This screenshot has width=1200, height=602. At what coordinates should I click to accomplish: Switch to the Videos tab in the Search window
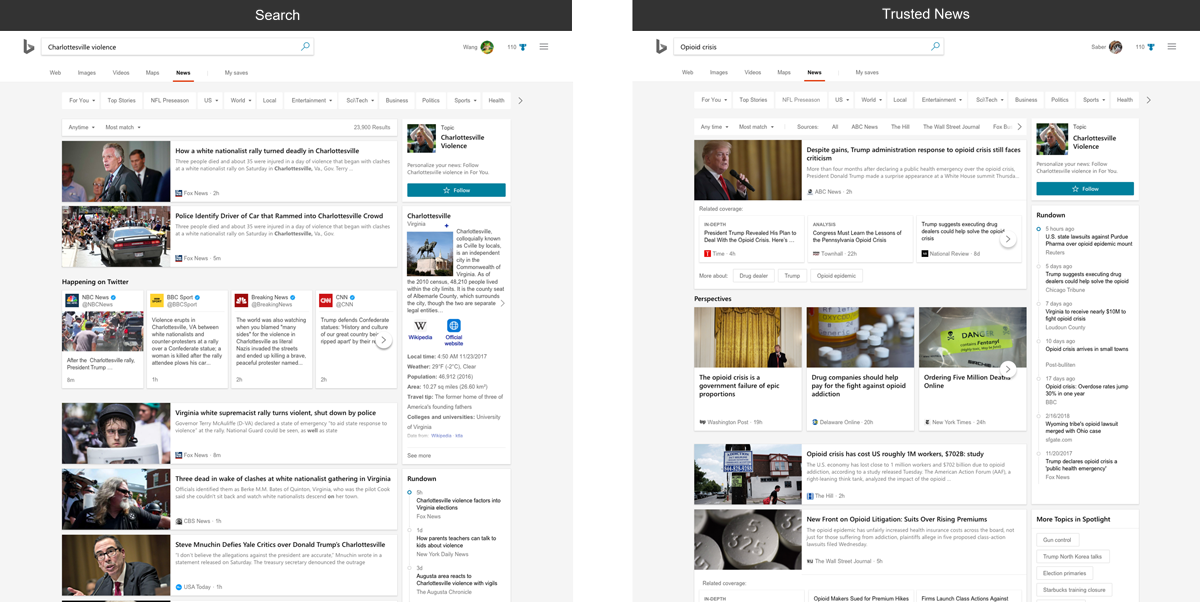[x=121, y=73]
